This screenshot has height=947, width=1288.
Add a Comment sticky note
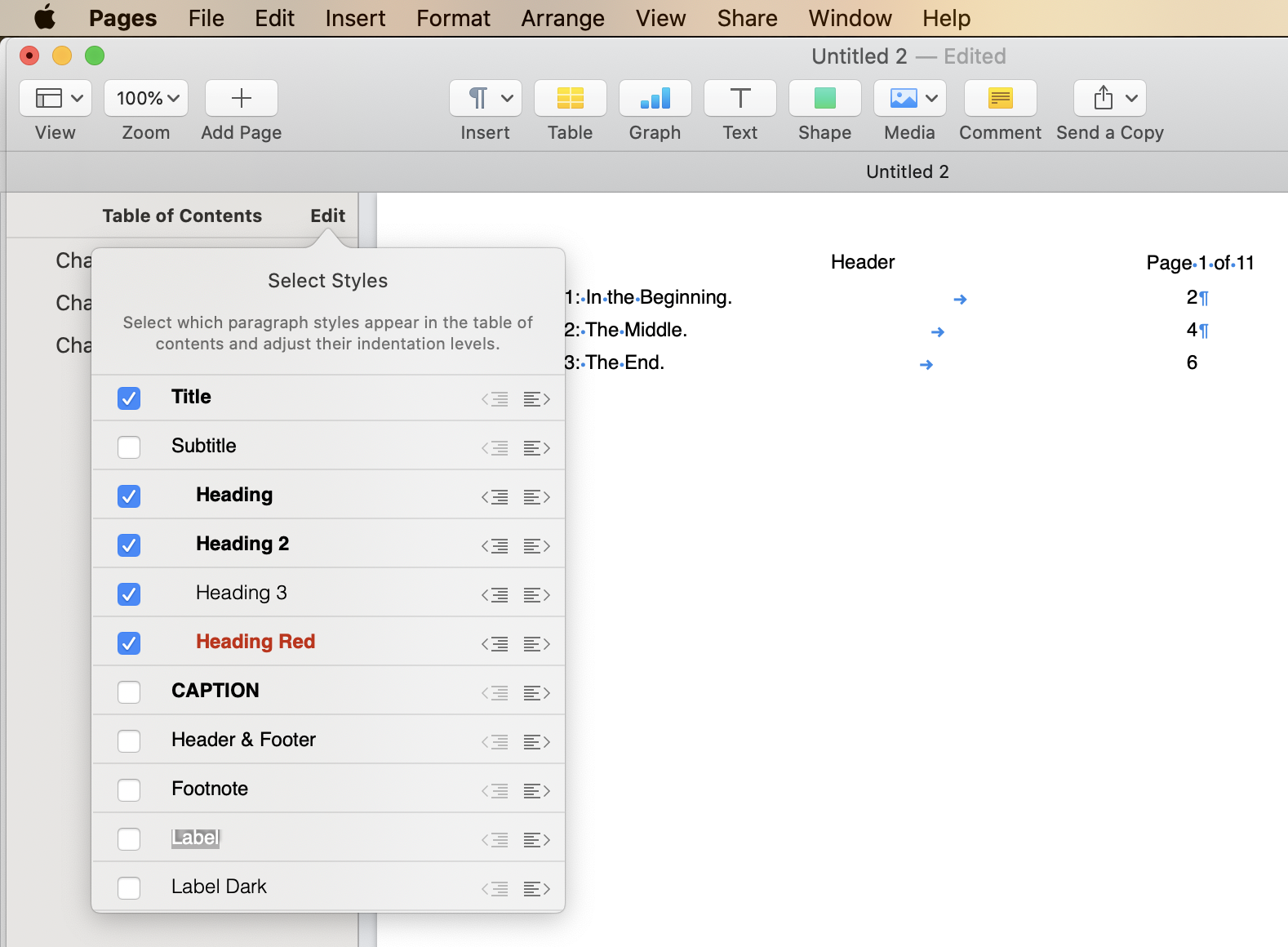(x=1001, y=99)
